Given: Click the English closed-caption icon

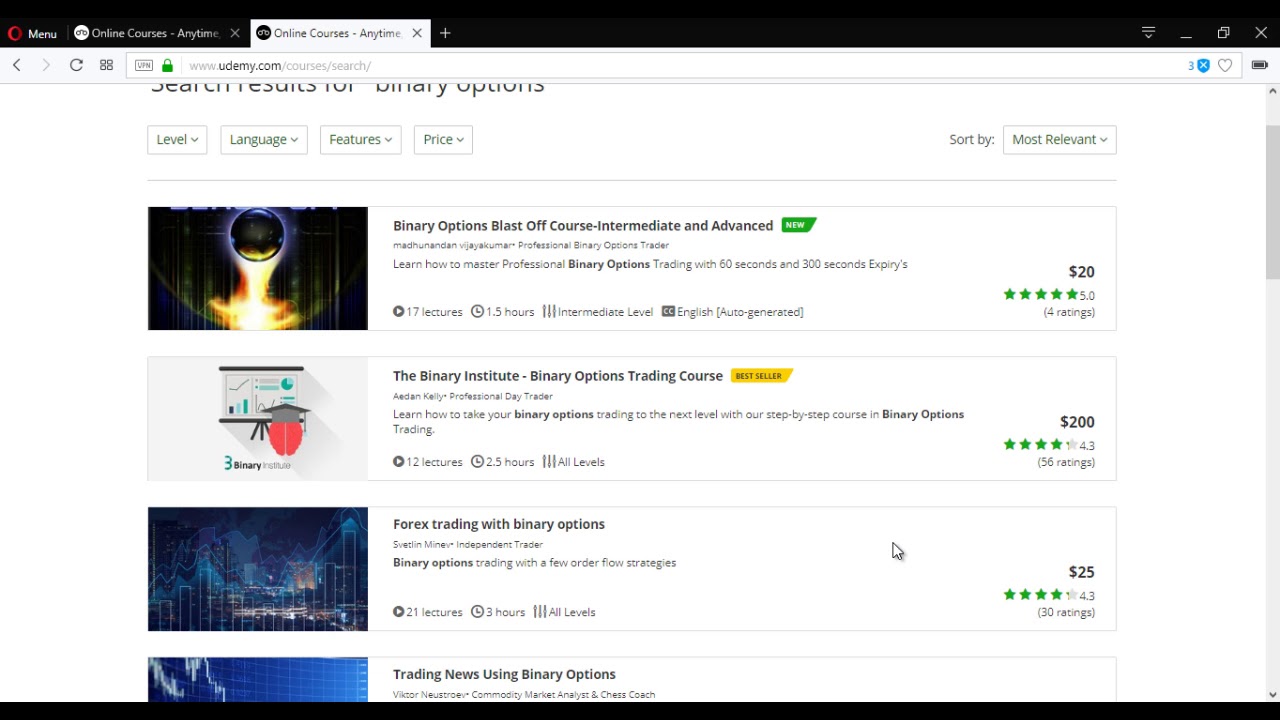Looking at the screenshot, I should coord(668,311).
